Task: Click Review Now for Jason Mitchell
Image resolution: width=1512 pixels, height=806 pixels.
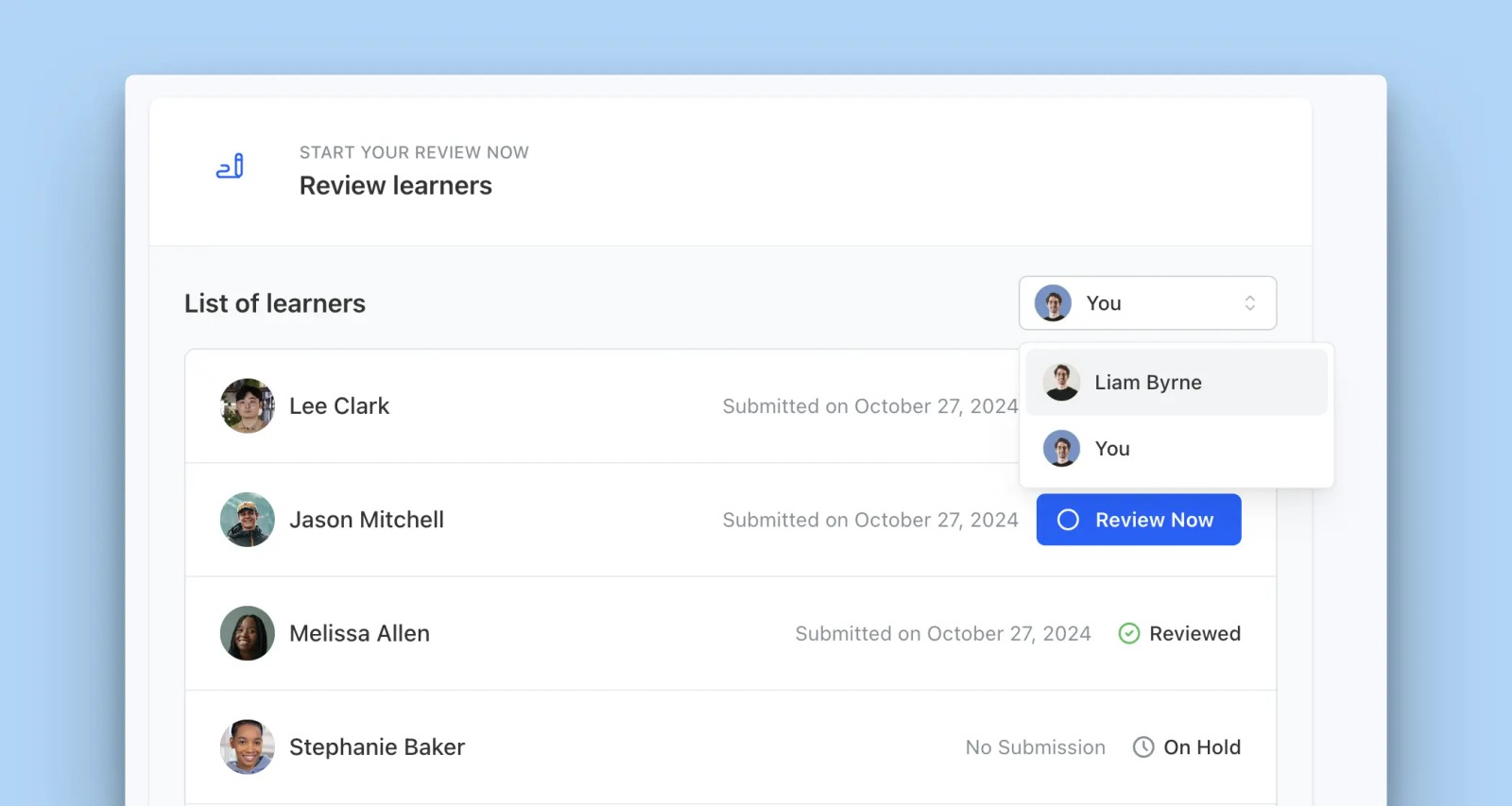Action: (x=1139, y=520)
